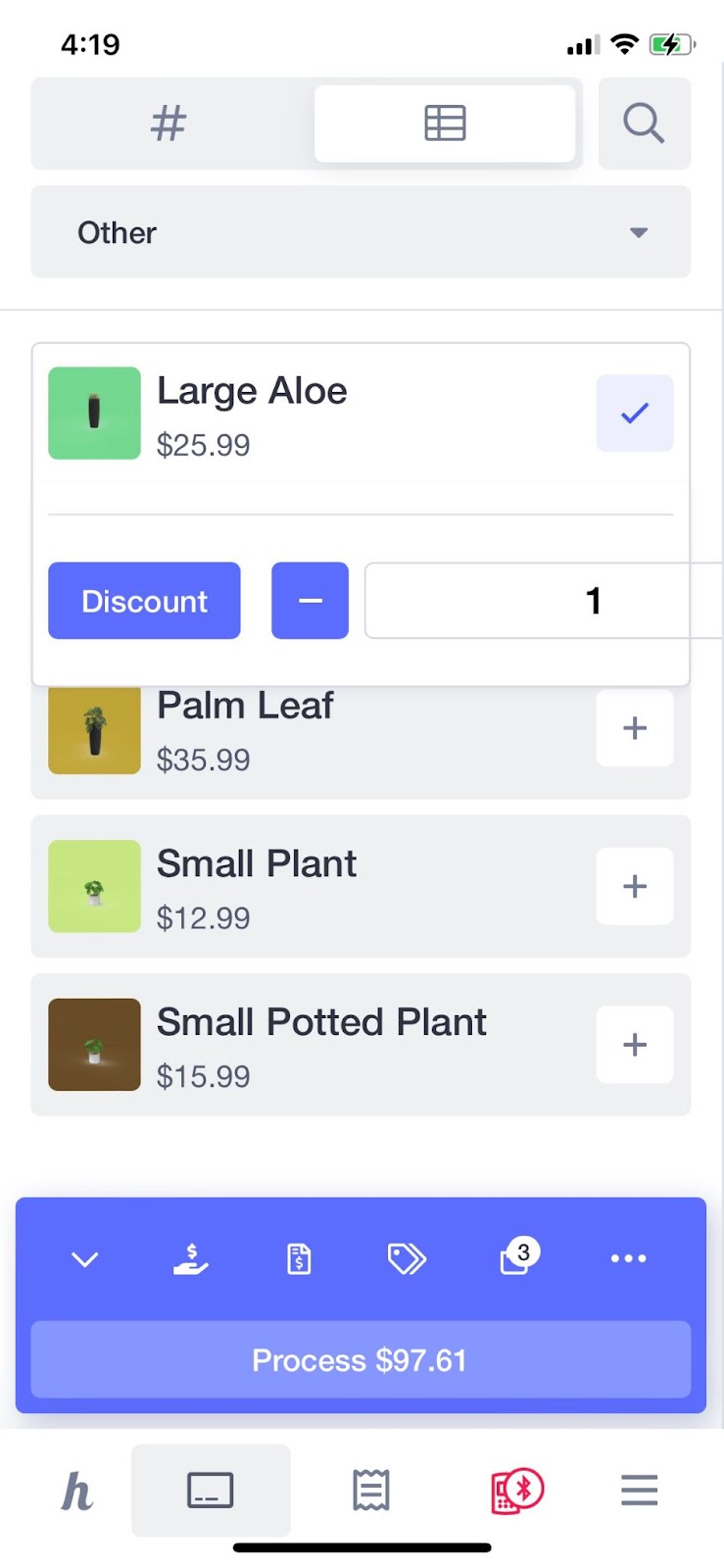724x1568 pixels.
Task: Tap the price tags icon
Action: (407, 1258)
